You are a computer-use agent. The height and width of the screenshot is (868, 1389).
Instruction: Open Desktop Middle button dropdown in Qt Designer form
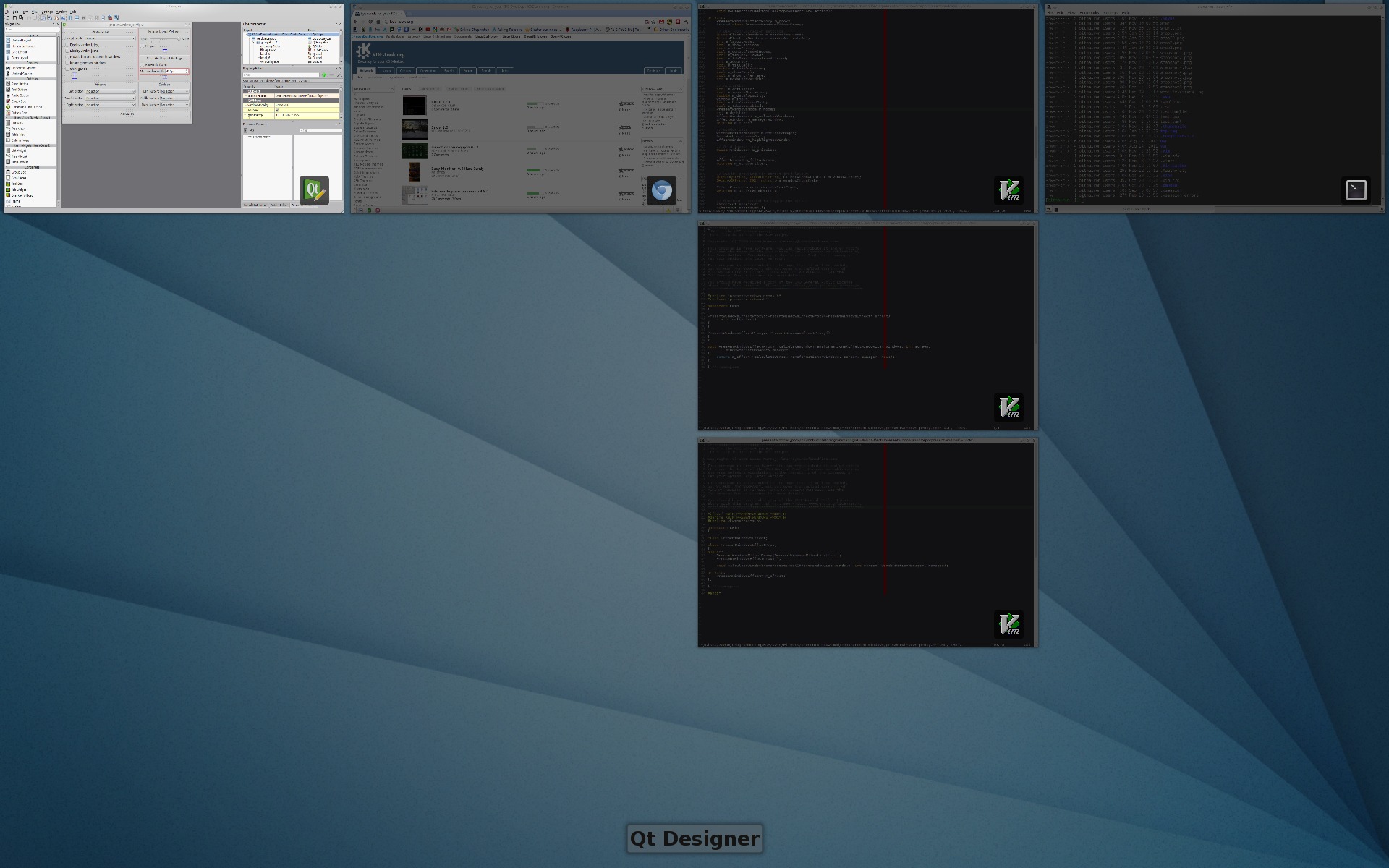tap(174, 98)
